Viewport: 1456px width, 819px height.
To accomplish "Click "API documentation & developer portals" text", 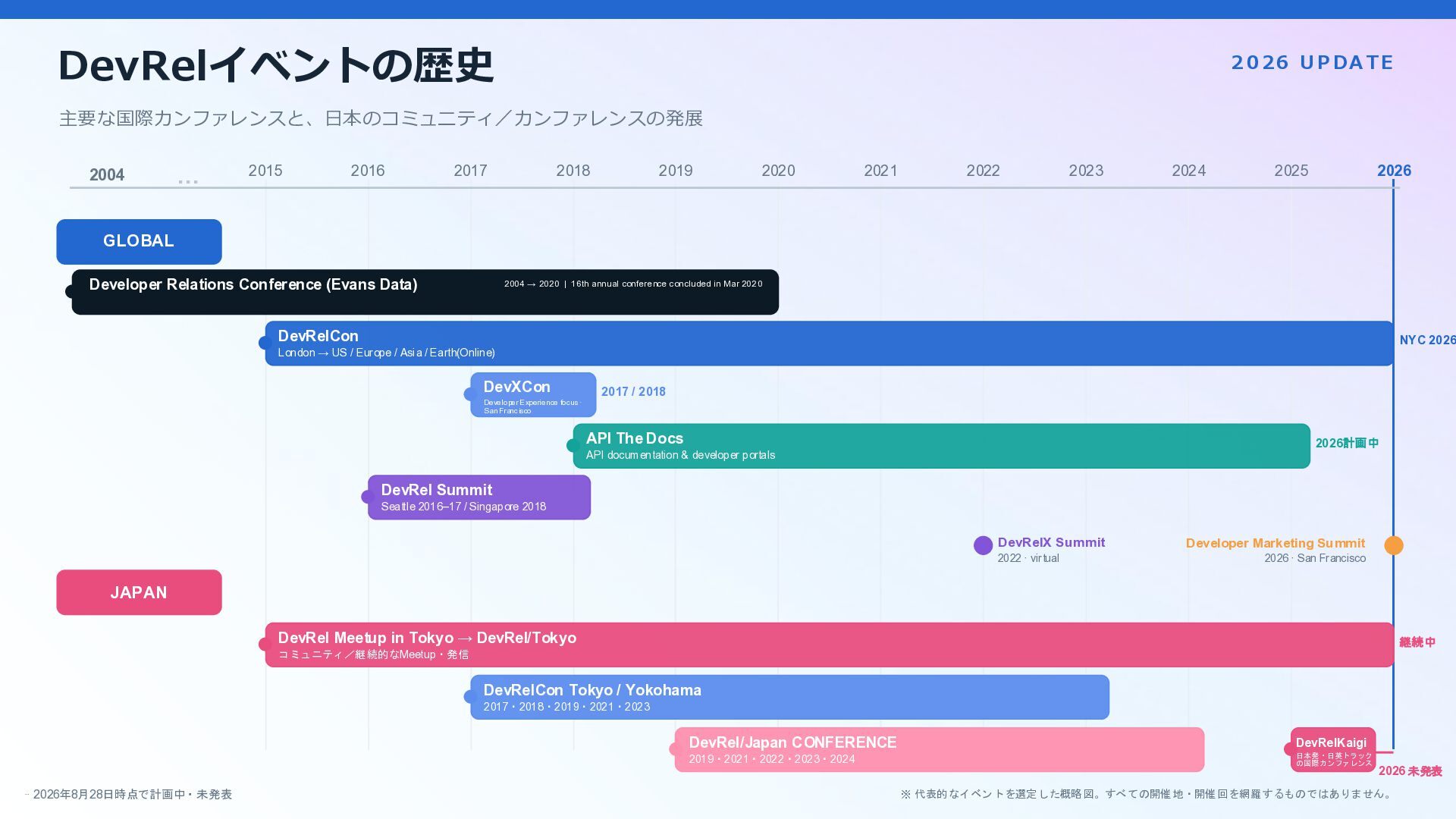I will pyautogui.click(x=680, y=455).
